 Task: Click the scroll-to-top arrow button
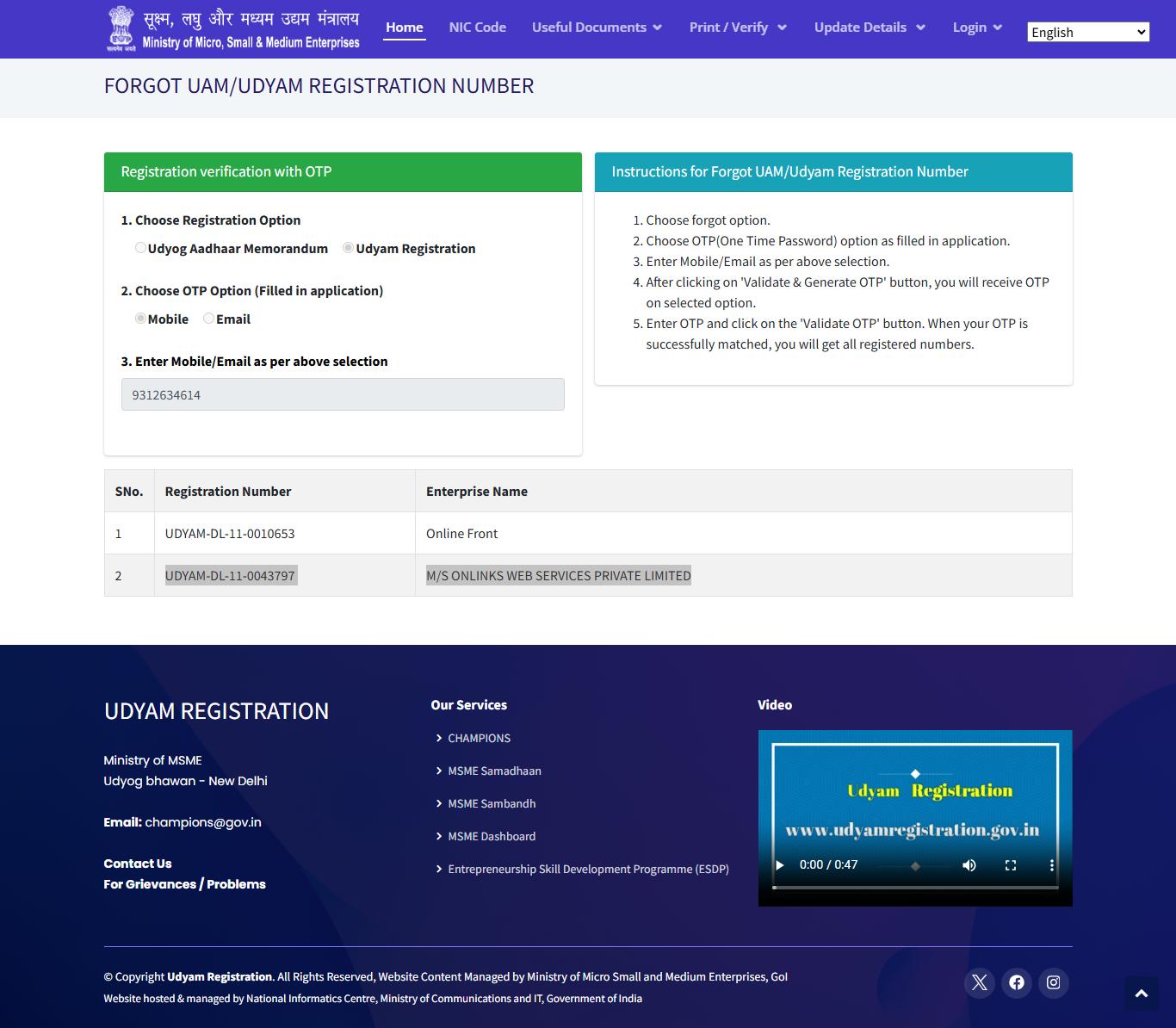(1142, 994)
